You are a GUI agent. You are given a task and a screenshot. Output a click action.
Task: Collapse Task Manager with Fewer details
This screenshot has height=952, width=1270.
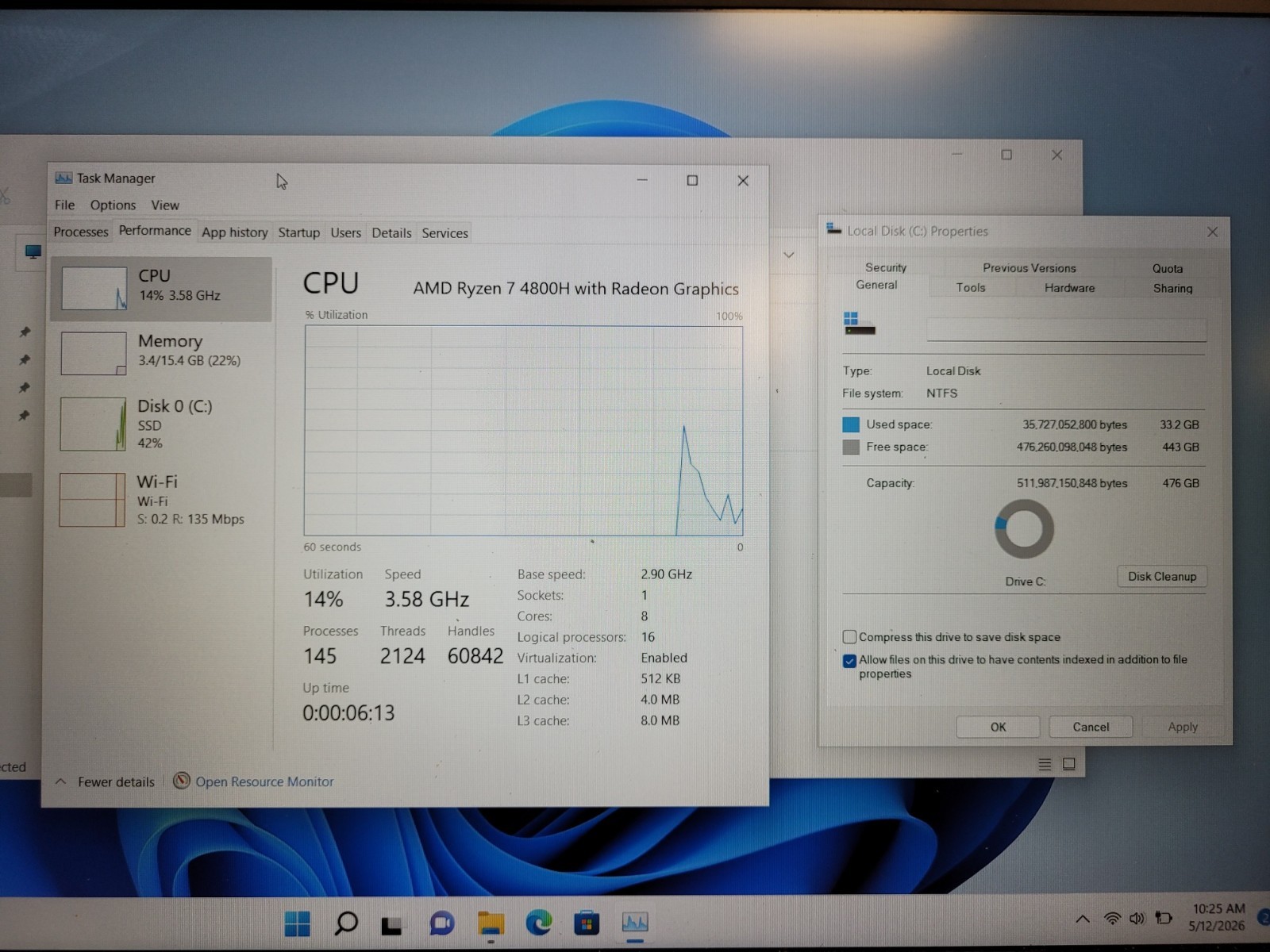106,781
